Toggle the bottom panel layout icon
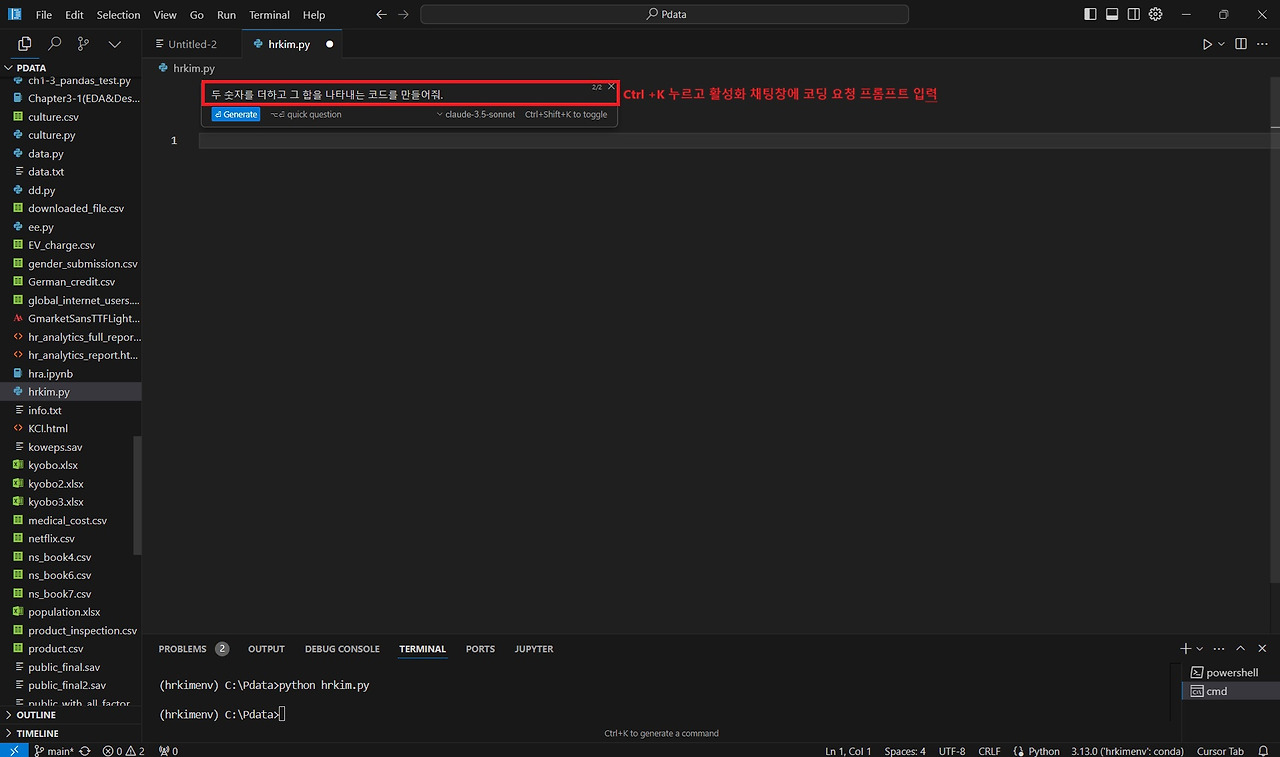This screenshot has width=1280, height=757. 1112,15
